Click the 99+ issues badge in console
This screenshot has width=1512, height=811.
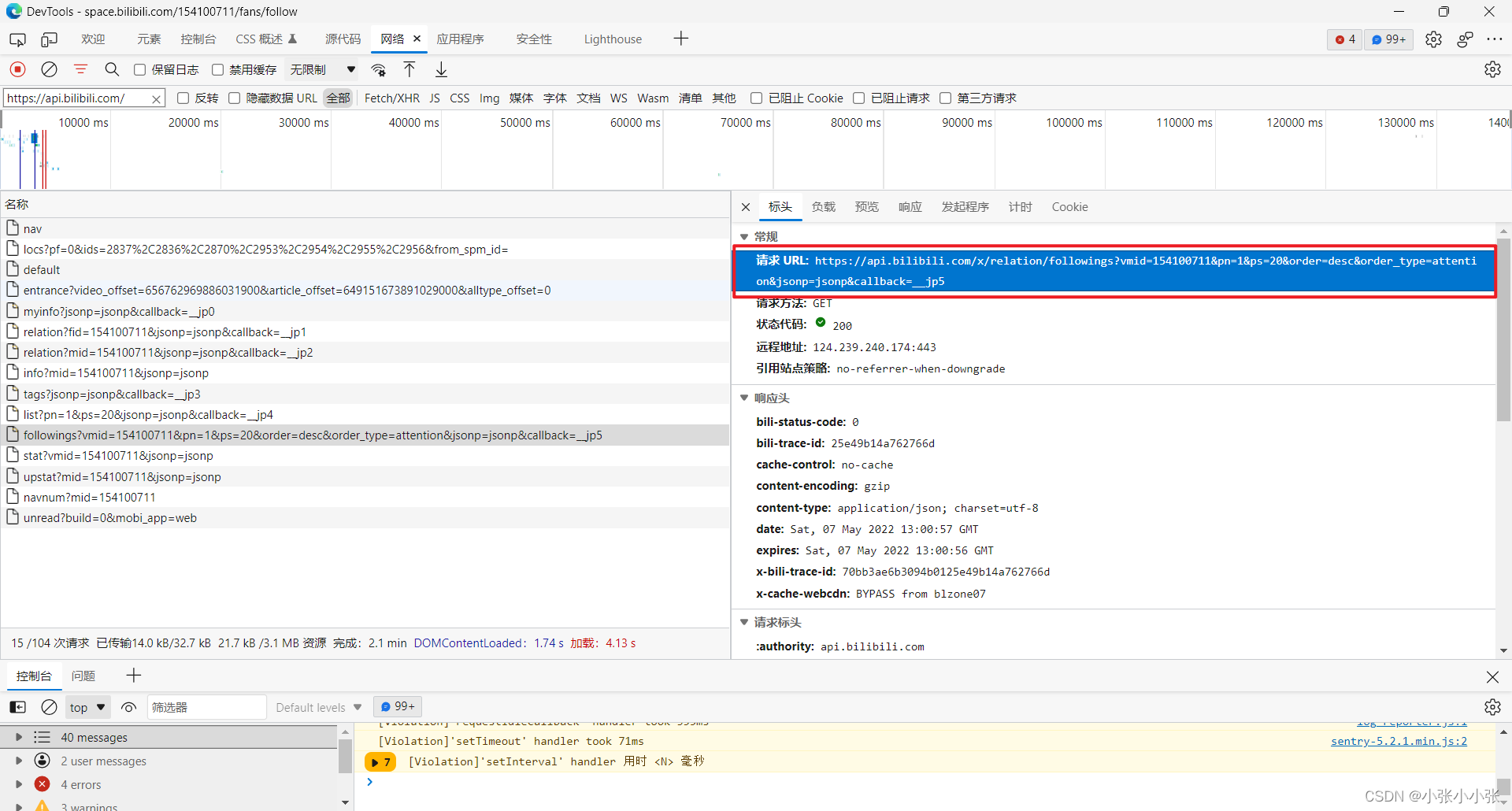click(x=398, y=706)
